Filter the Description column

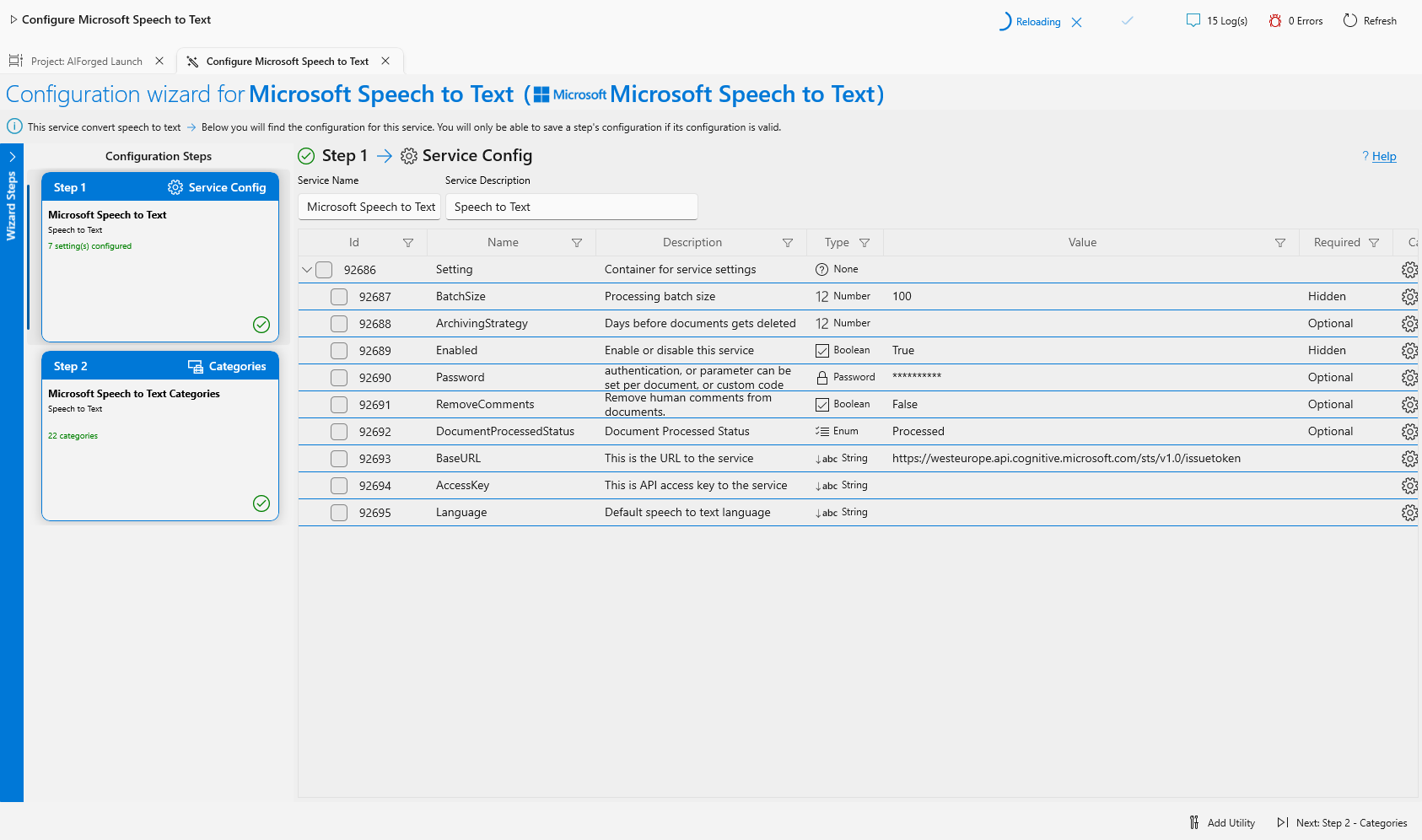pyautogui.click(x=788, y=243)
